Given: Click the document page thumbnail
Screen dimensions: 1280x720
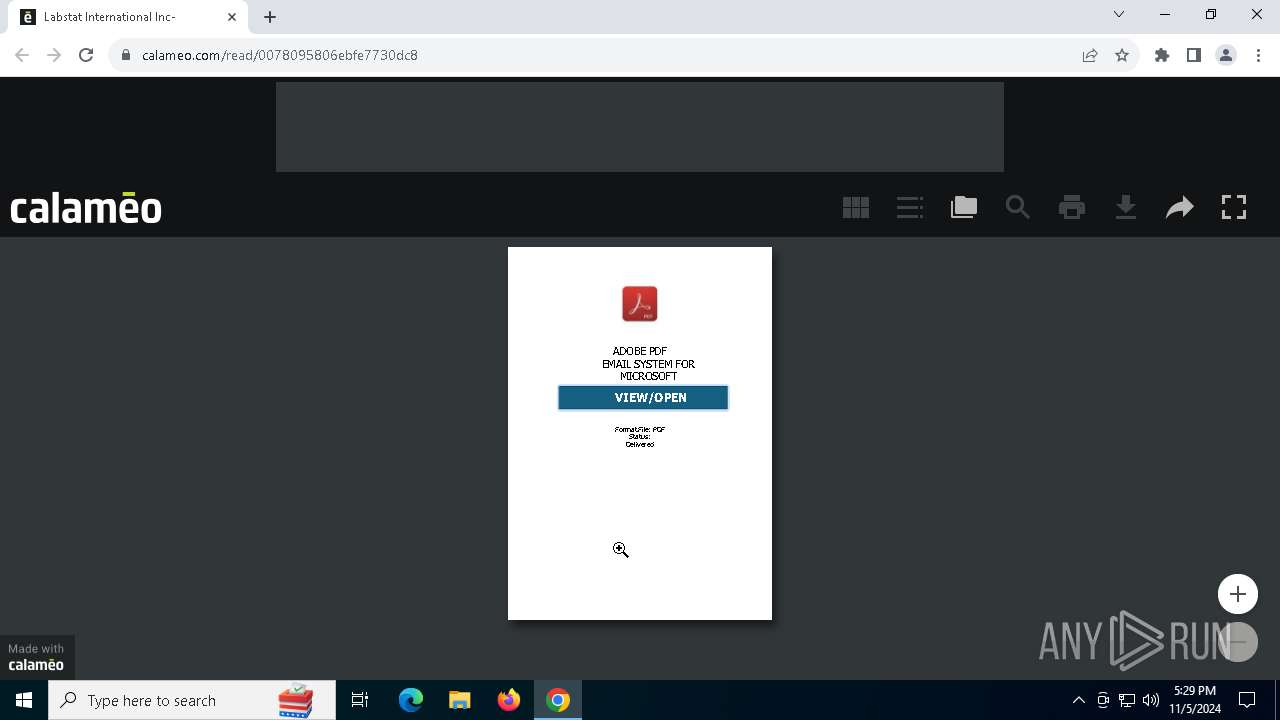Looking at the screenshot, I should tap(640, 433).
